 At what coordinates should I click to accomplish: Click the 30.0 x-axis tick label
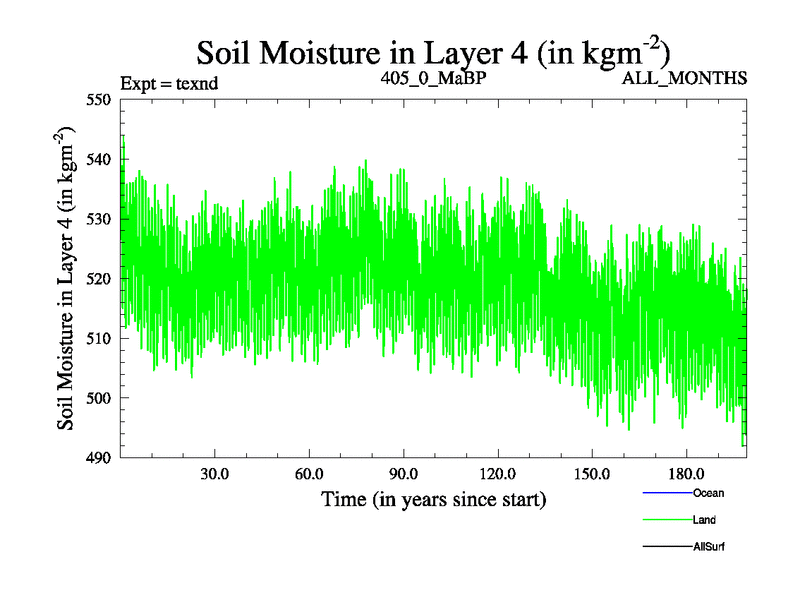pos(215,473)
